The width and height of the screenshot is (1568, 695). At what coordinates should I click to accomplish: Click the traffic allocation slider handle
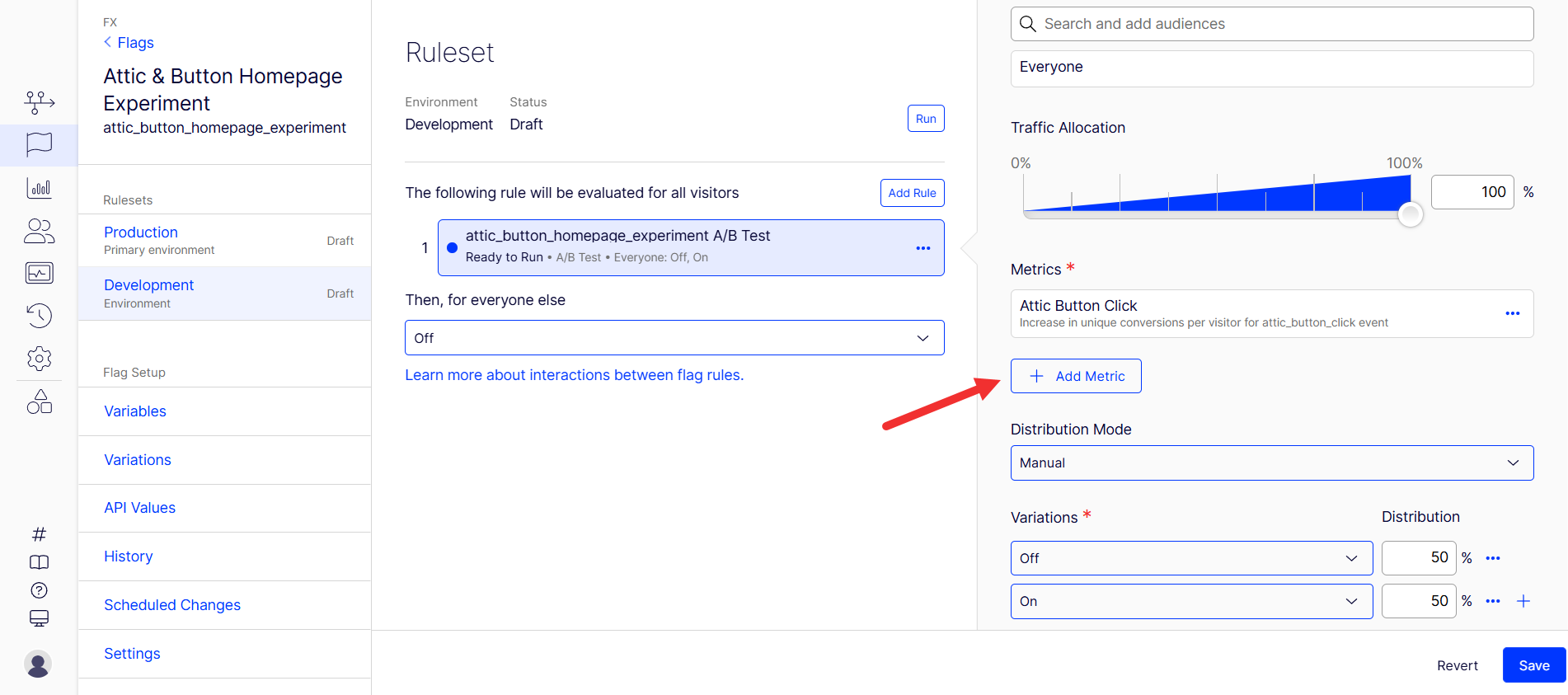pos(1410,215)
